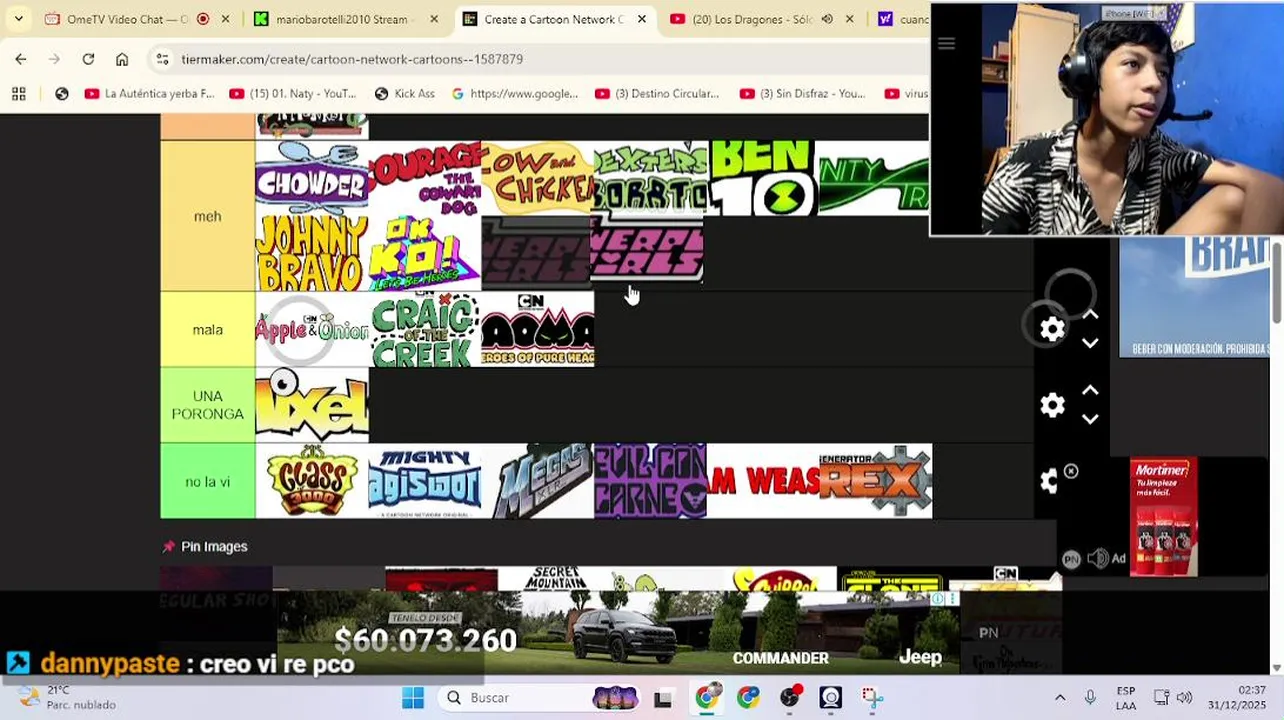Image resolution: width=1284 pixels, height=720 pixels.
Task: Open the google.com bookmark
Action: (x=515, y=93)
